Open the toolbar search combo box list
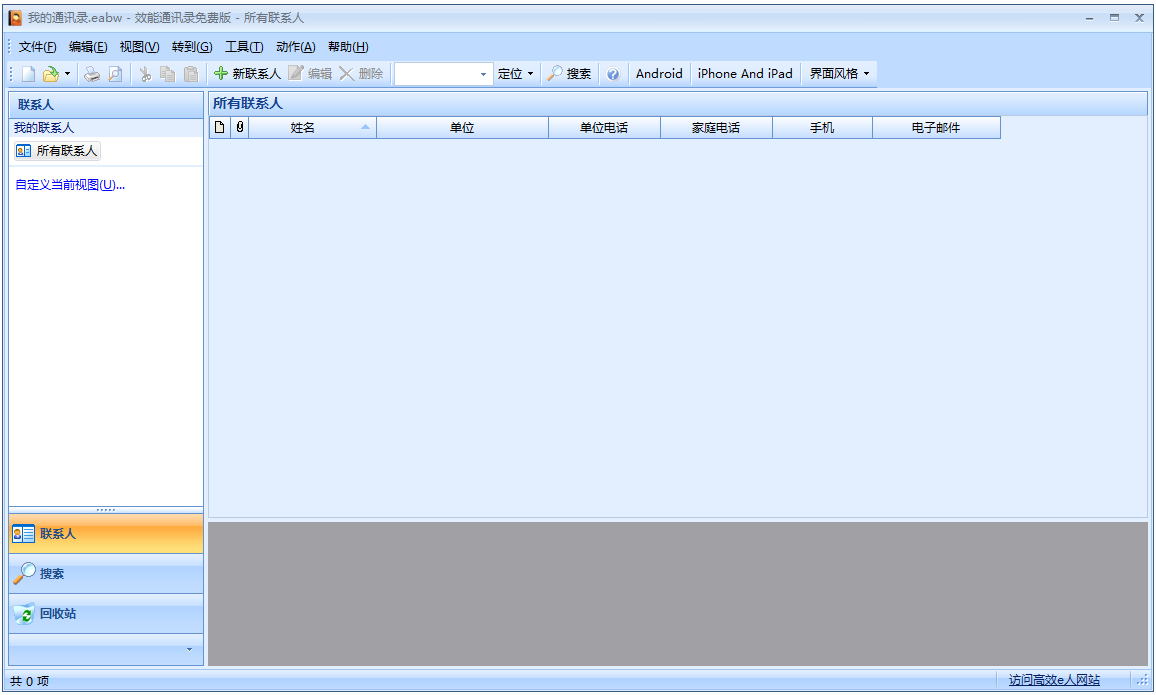Image resolution: width=1156 pixels, height=695 pixels. (x=484, y=74)
